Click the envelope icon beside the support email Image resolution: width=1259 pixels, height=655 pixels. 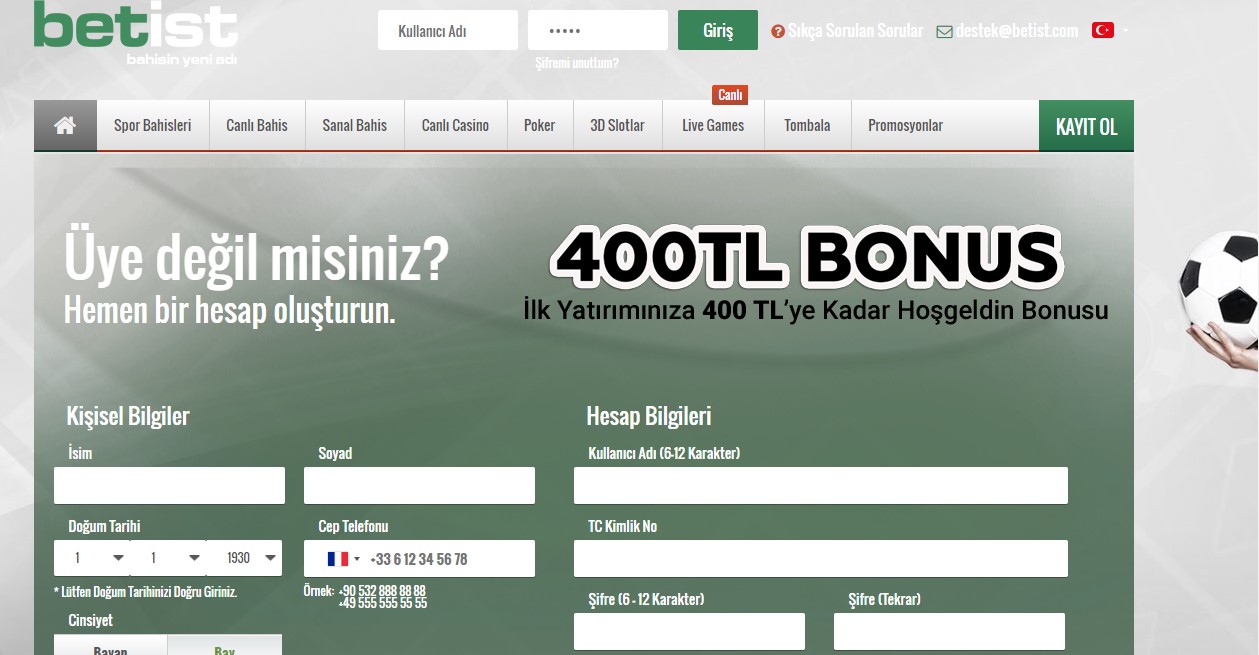944,32
